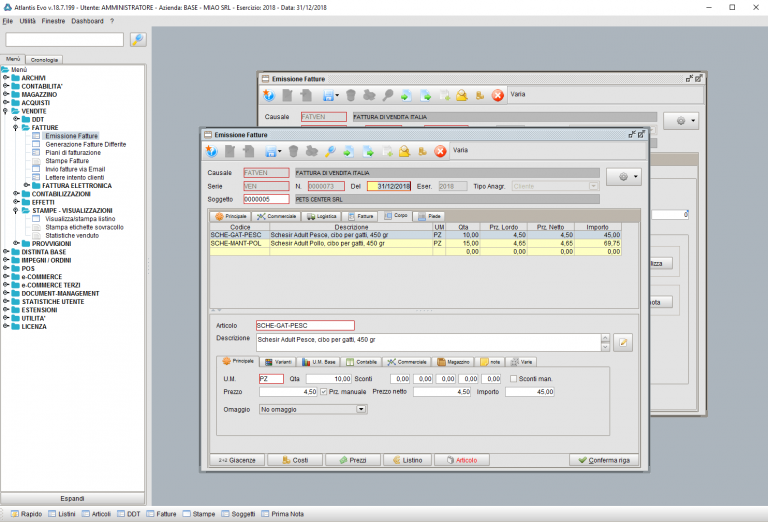Click the save floppy icon in the back Emissione Fatture window

coord(328,95)
